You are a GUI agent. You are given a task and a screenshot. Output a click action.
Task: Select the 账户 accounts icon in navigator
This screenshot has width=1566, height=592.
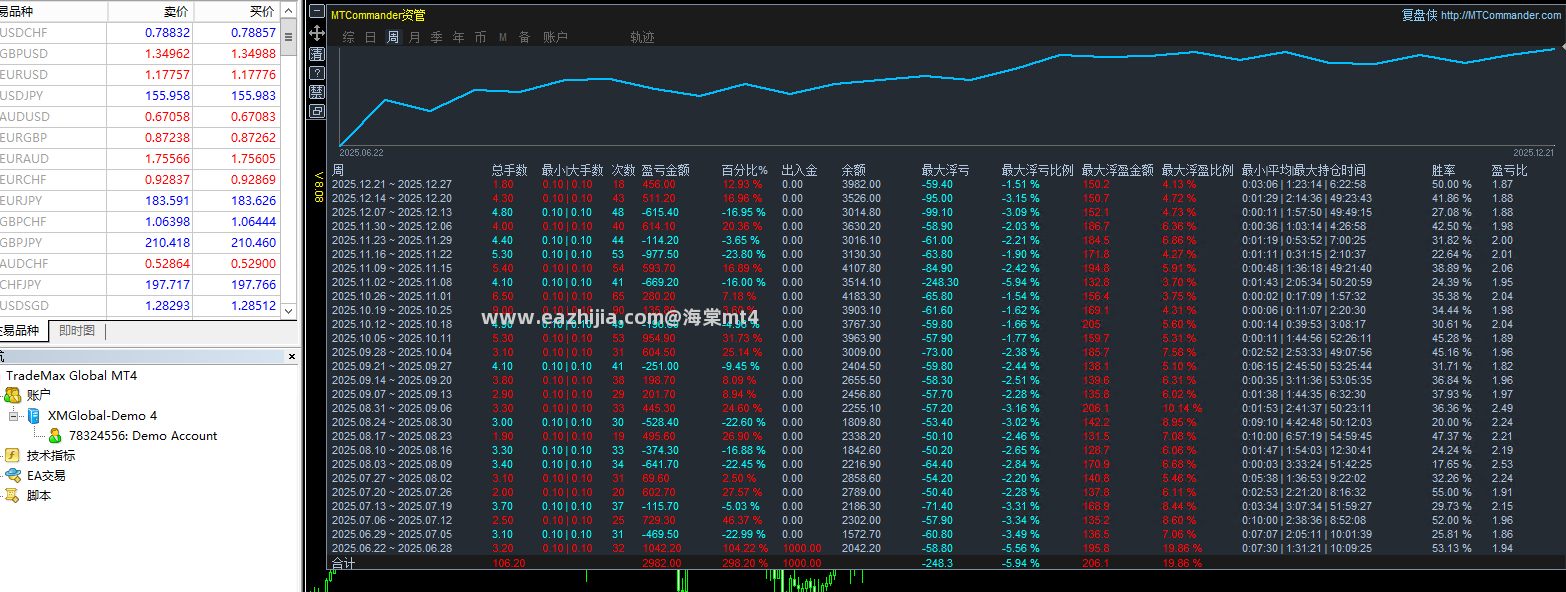[13, 395]
